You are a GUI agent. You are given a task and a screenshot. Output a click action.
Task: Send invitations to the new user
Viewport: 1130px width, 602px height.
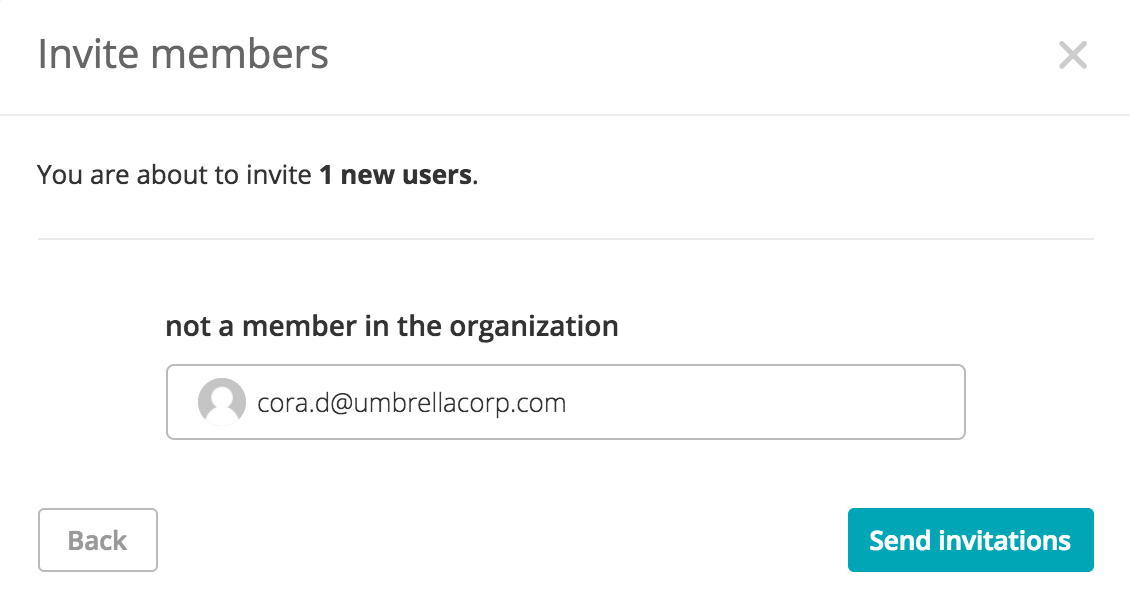click(970, 540)
